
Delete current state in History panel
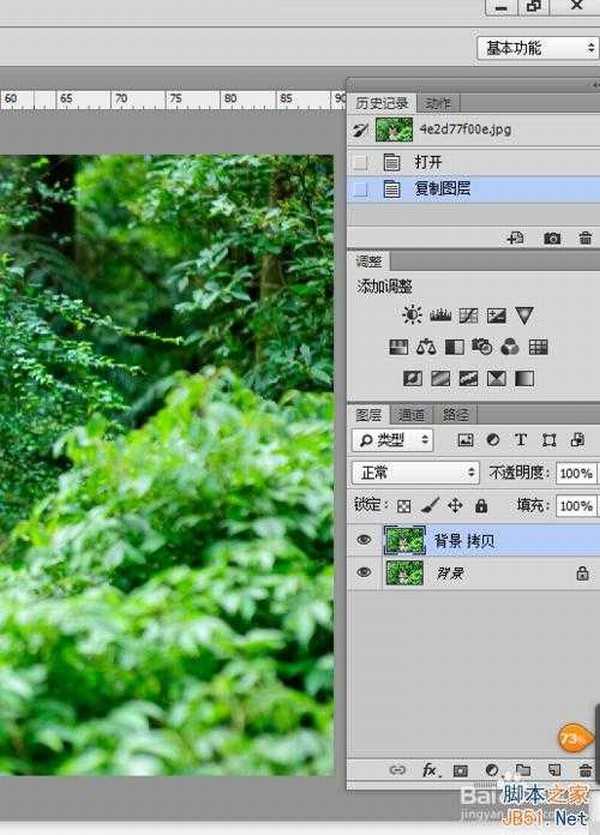point(585,239)
